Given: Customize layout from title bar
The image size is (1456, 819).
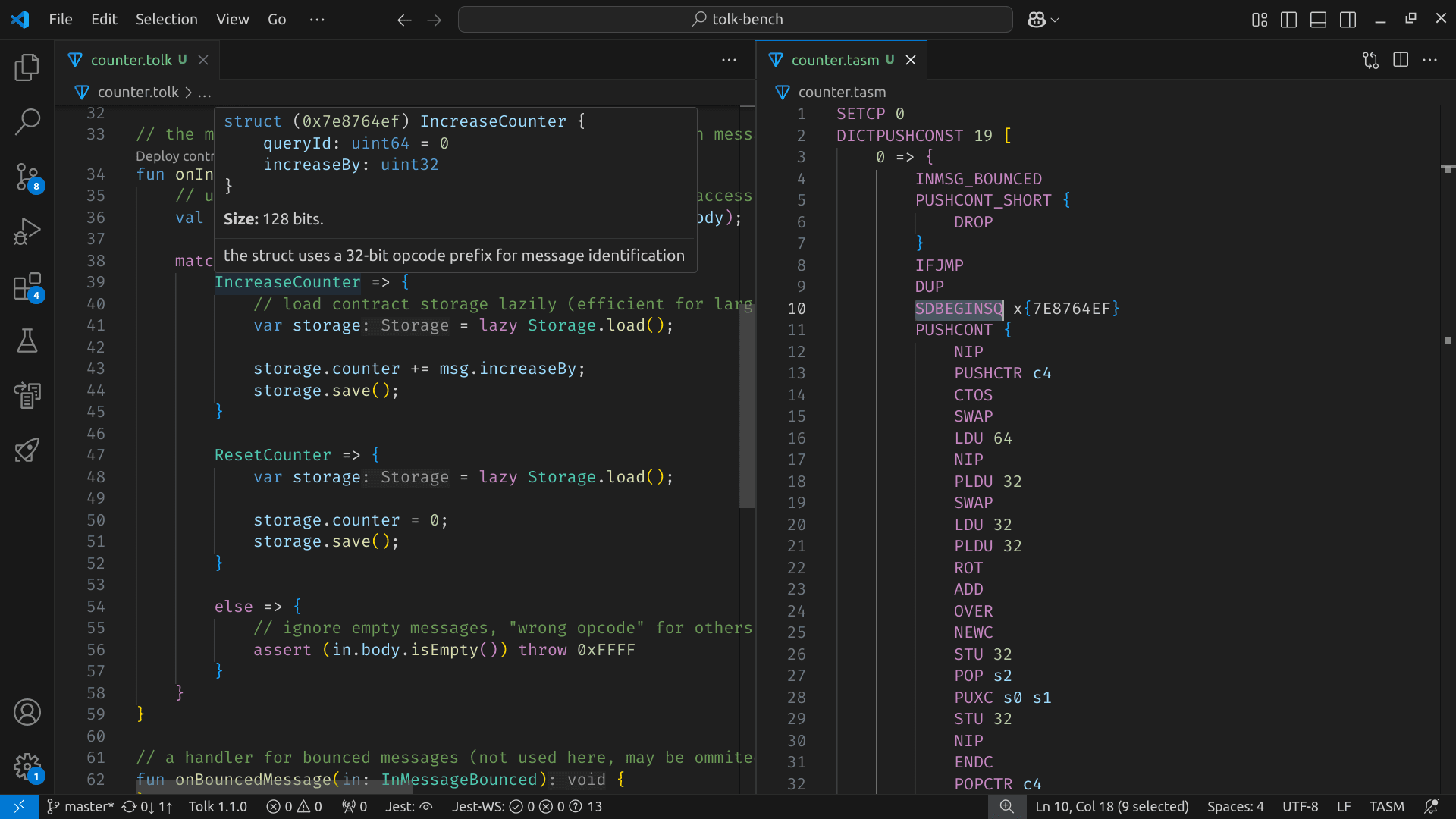Looking at the screenshot, I should 1259,20.
